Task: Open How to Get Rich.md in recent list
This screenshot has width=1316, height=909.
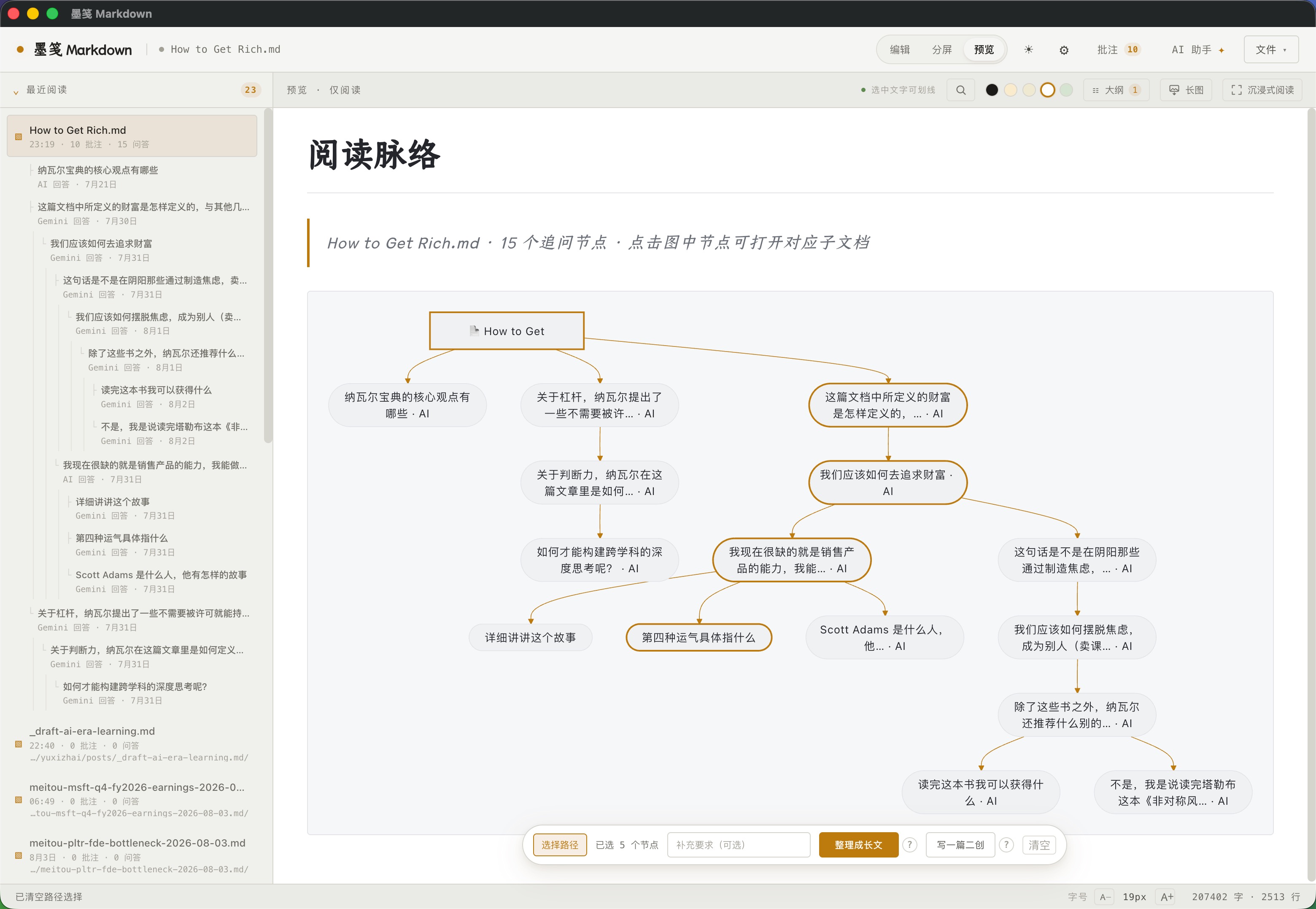Action: pos(132,136)
